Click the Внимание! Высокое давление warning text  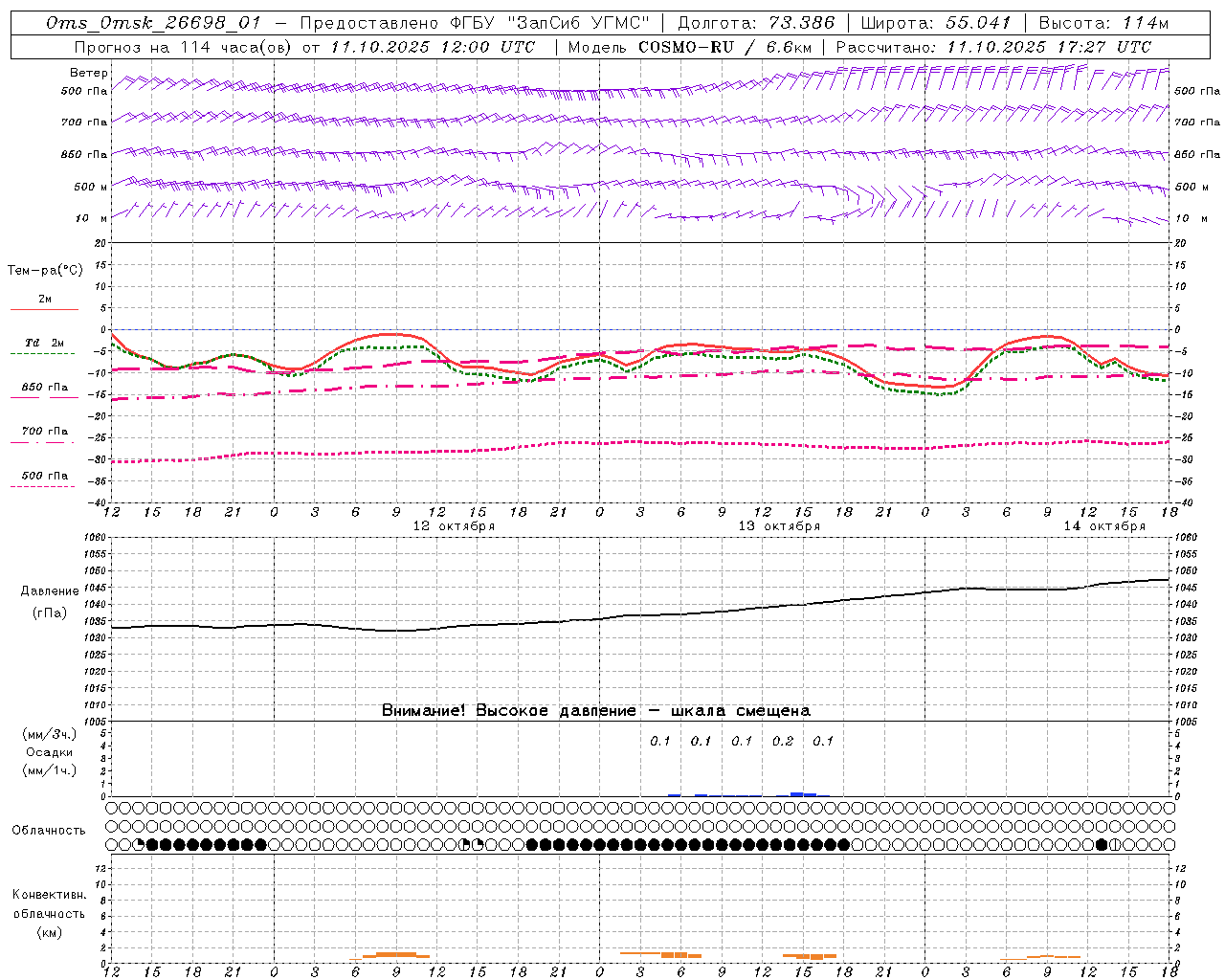coord(596,711)
